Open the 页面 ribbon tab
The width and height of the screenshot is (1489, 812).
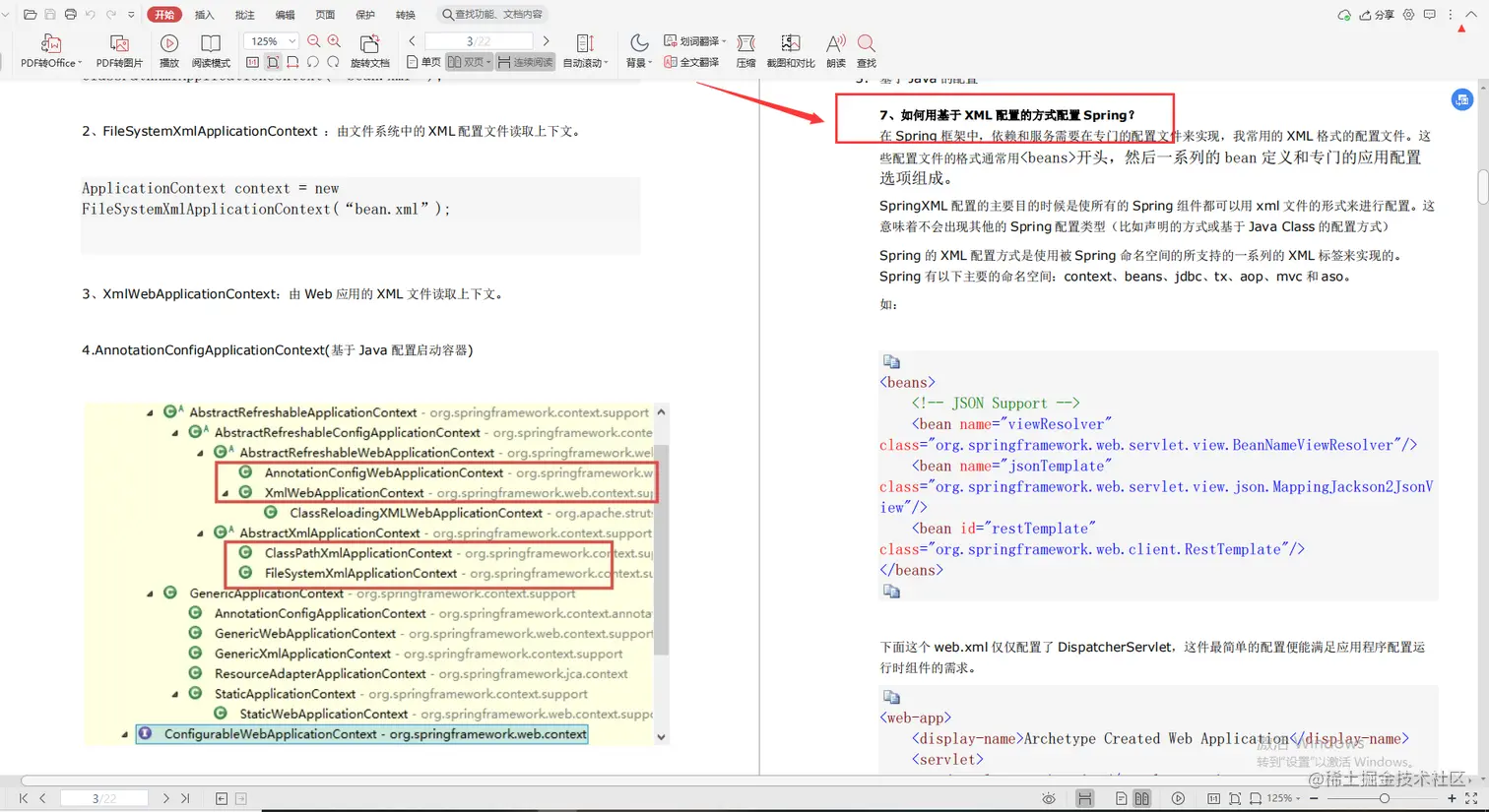[325, 15]
